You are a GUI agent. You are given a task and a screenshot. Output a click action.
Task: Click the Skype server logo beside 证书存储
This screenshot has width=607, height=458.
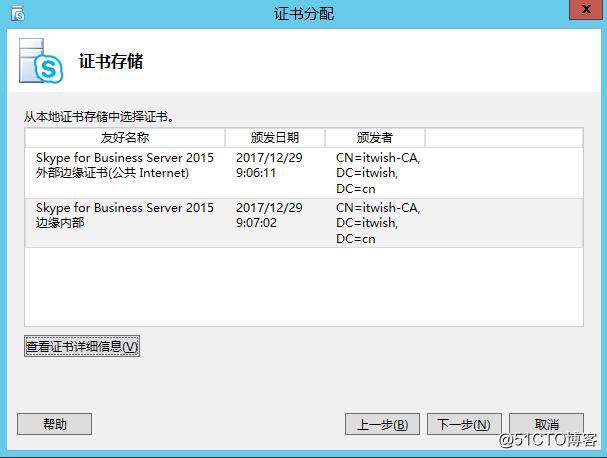(x=41, y=61)
